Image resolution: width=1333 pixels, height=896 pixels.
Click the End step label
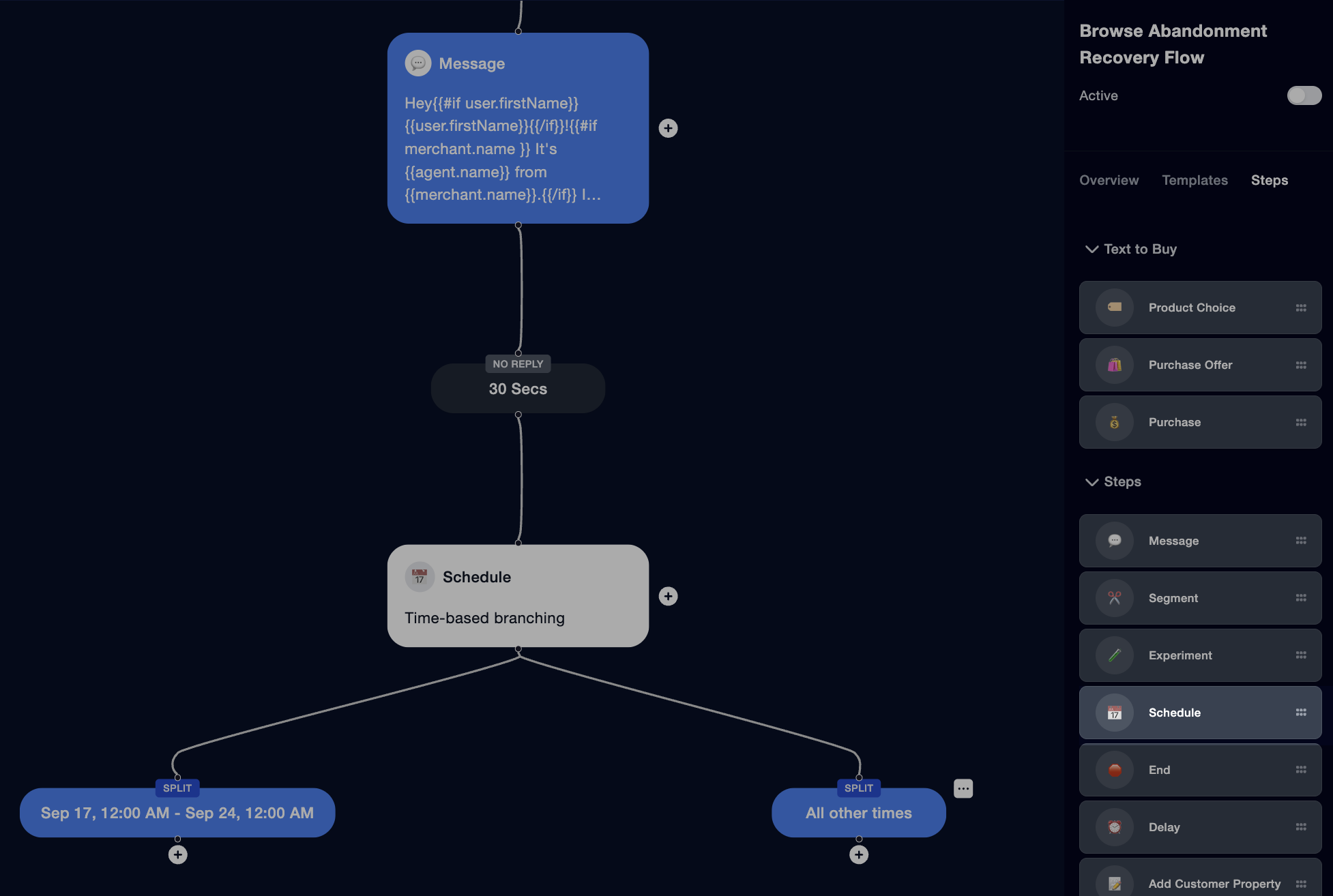tap(1158, 770)
